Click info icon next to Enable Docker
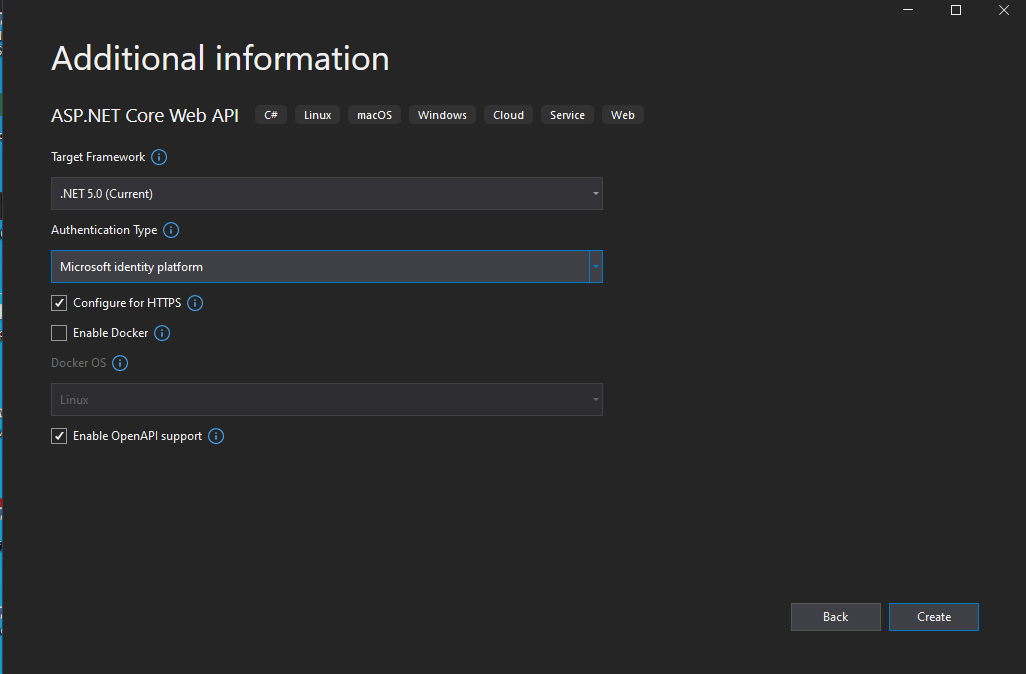 tap(162, 333)
